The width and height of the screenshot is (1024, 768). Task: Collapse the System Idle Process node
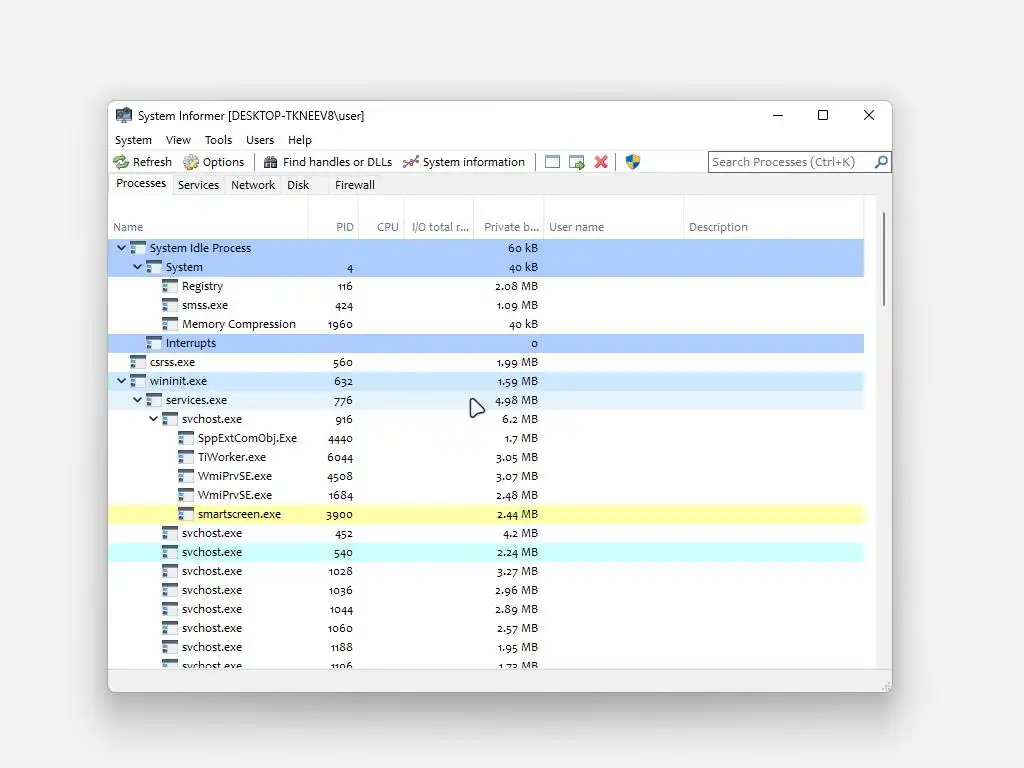click(x=121, y=248)
